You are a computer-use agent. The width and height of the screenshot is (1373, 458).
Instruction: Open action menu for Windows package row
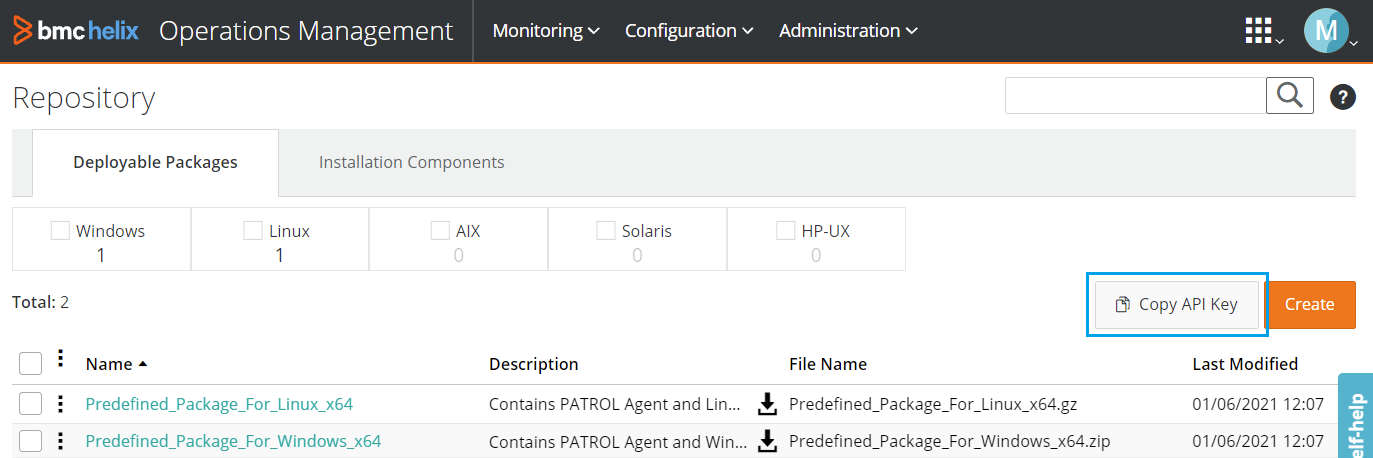coord(60,441)
